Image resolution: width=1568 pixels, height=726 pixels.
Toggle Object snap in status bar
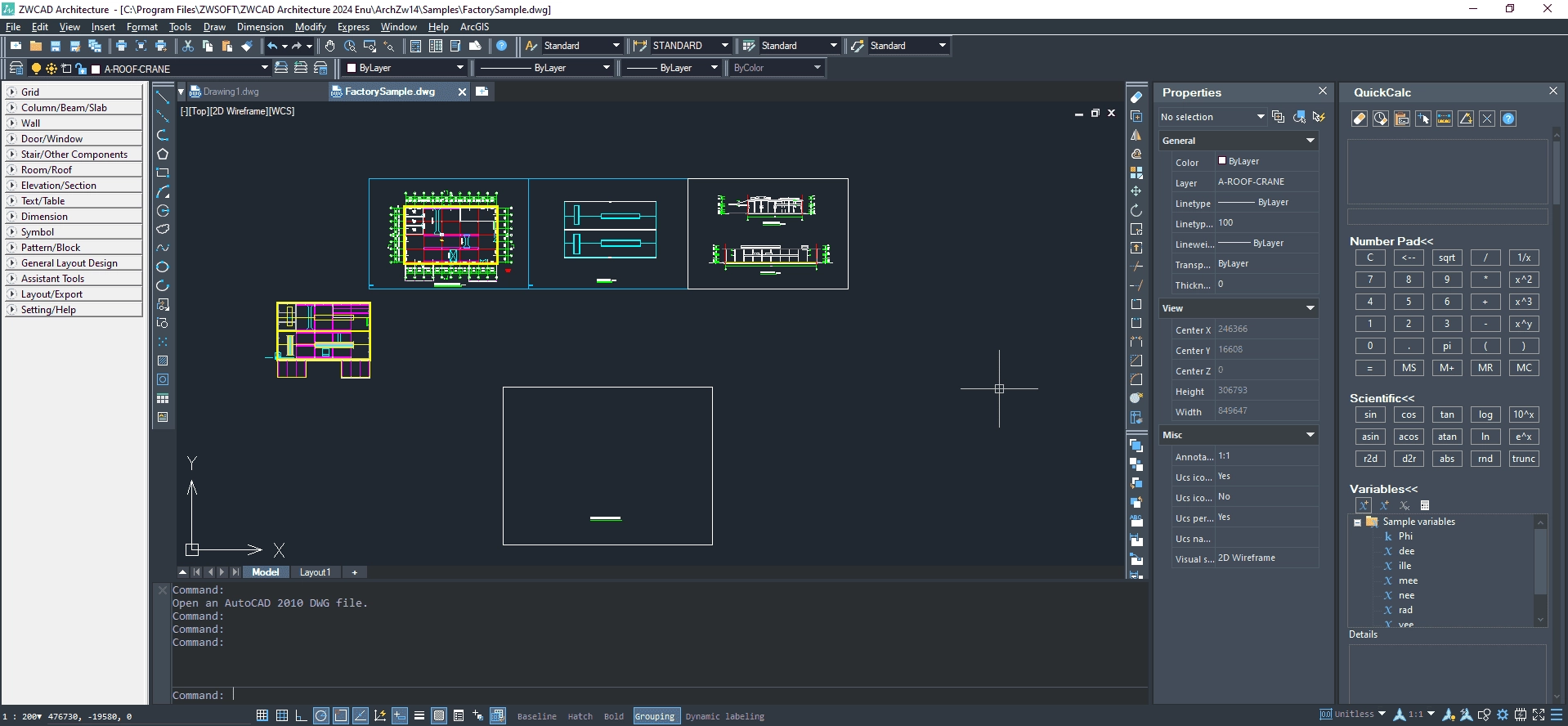tap(341, 715)
